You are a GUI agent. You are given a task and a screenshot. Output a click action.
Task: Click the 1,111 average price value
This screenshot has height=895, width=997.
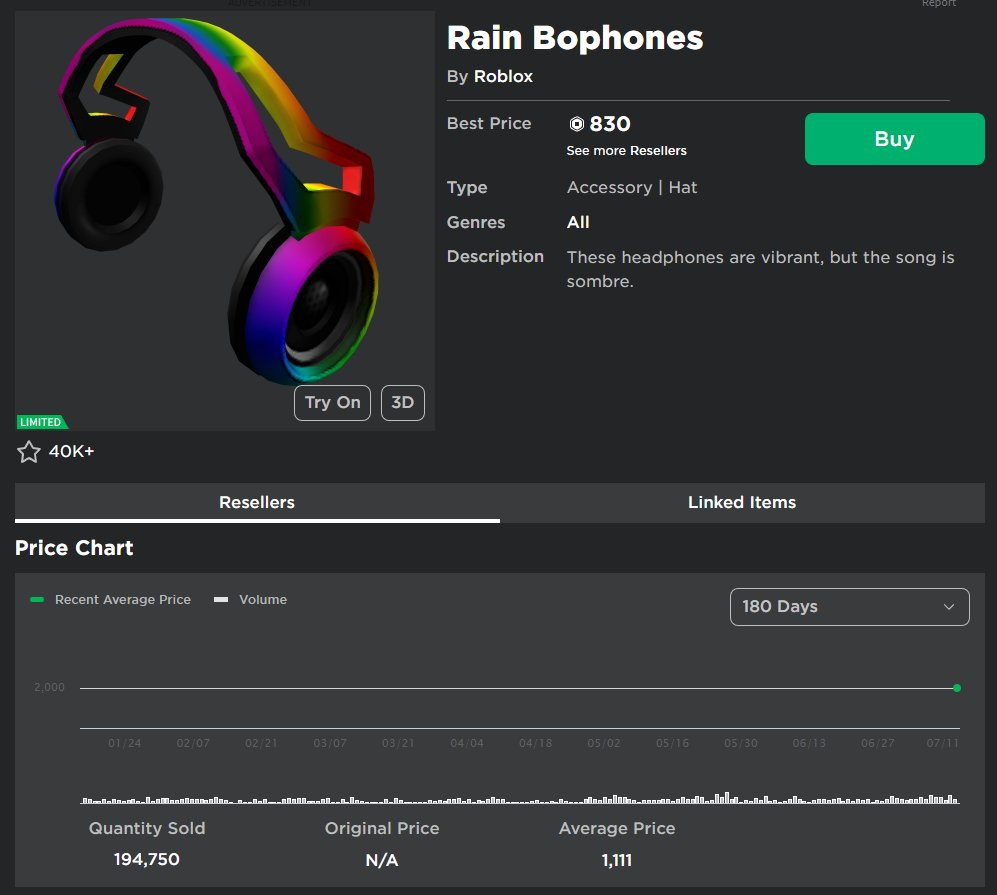(x=617, y=860)
